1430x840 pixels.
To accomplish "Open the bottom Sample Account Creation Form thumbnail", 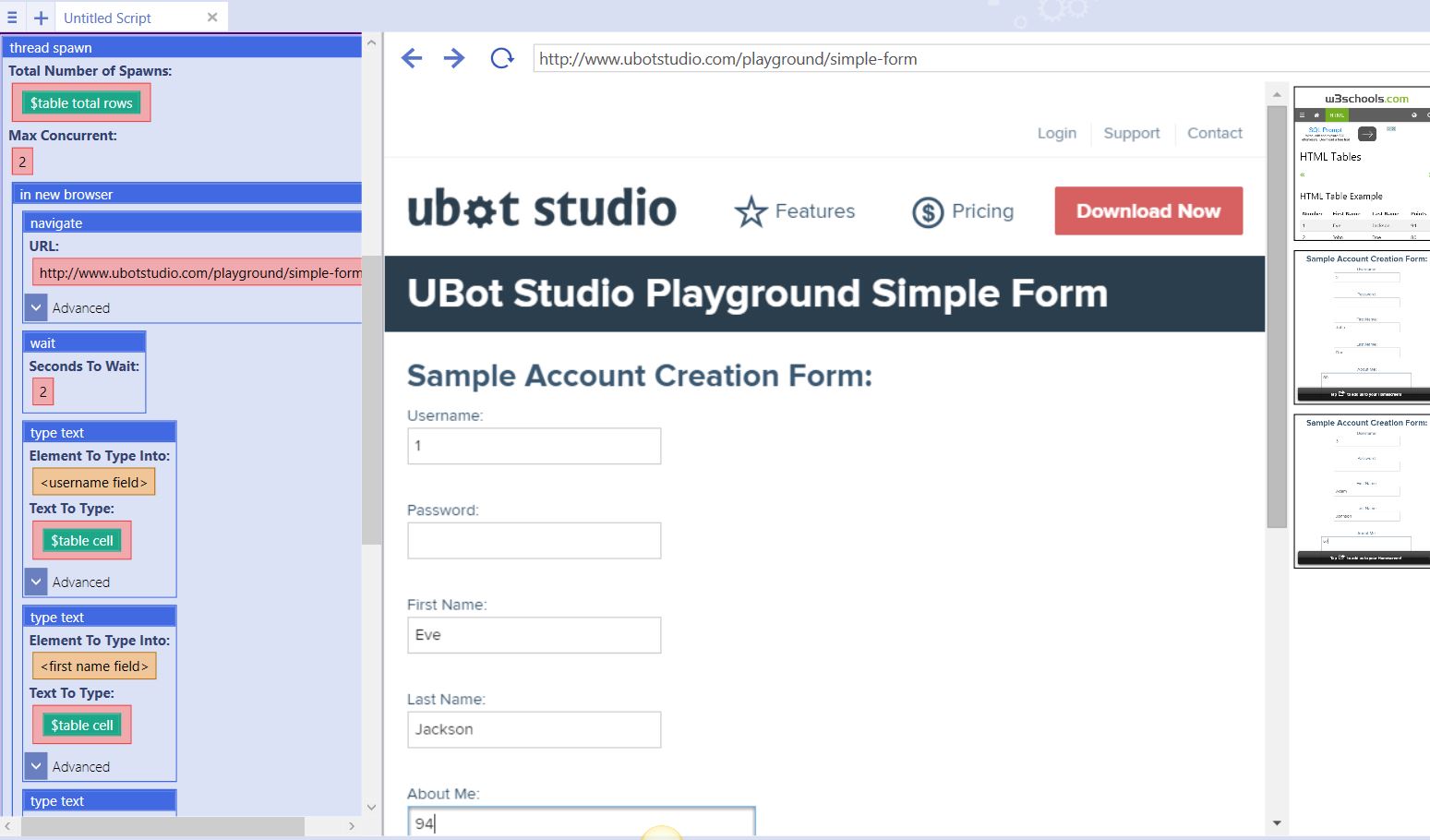I will click(x=1363, y=491).
